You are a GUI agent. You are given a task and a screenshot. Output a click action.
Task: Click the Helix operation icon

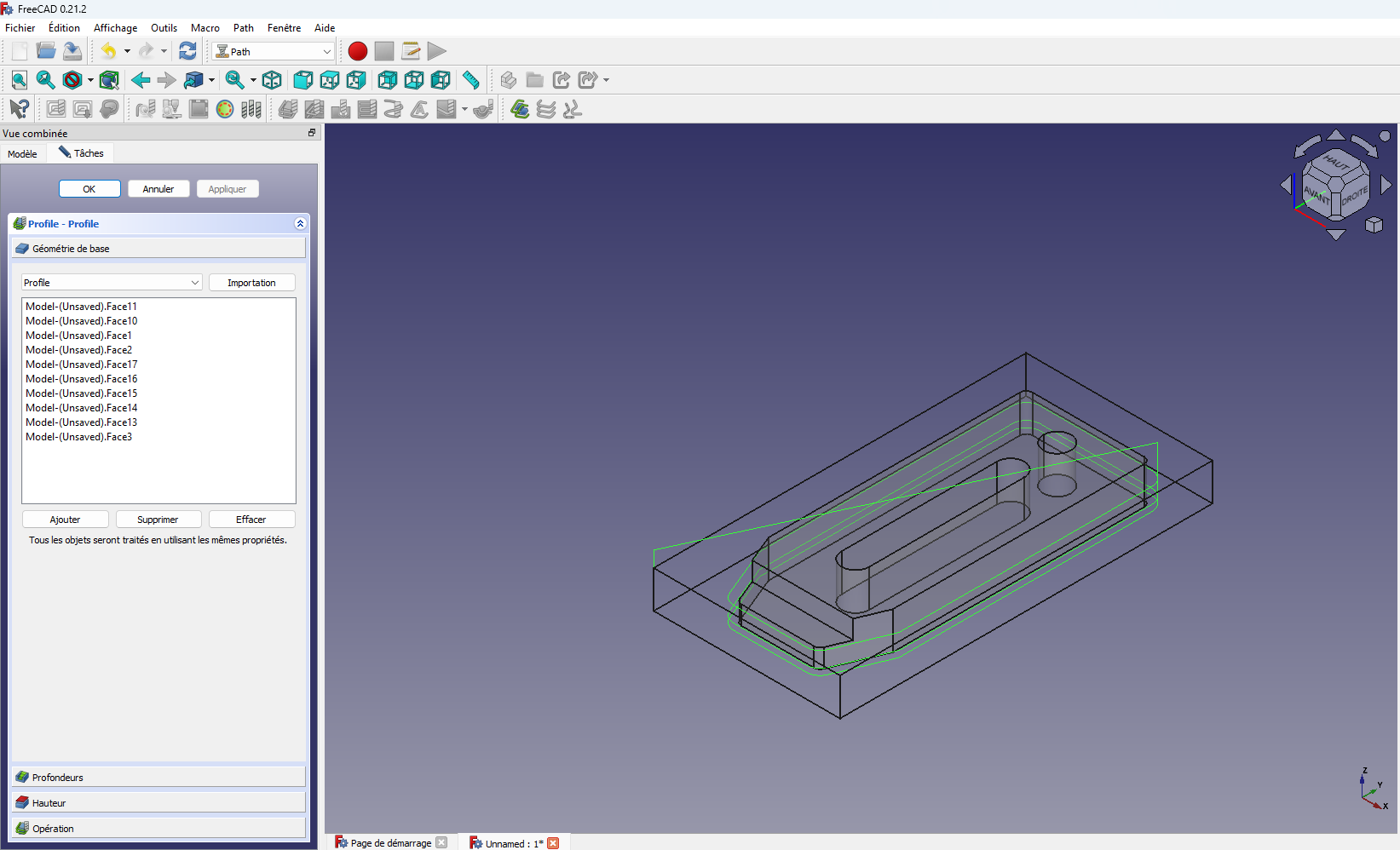394,109
